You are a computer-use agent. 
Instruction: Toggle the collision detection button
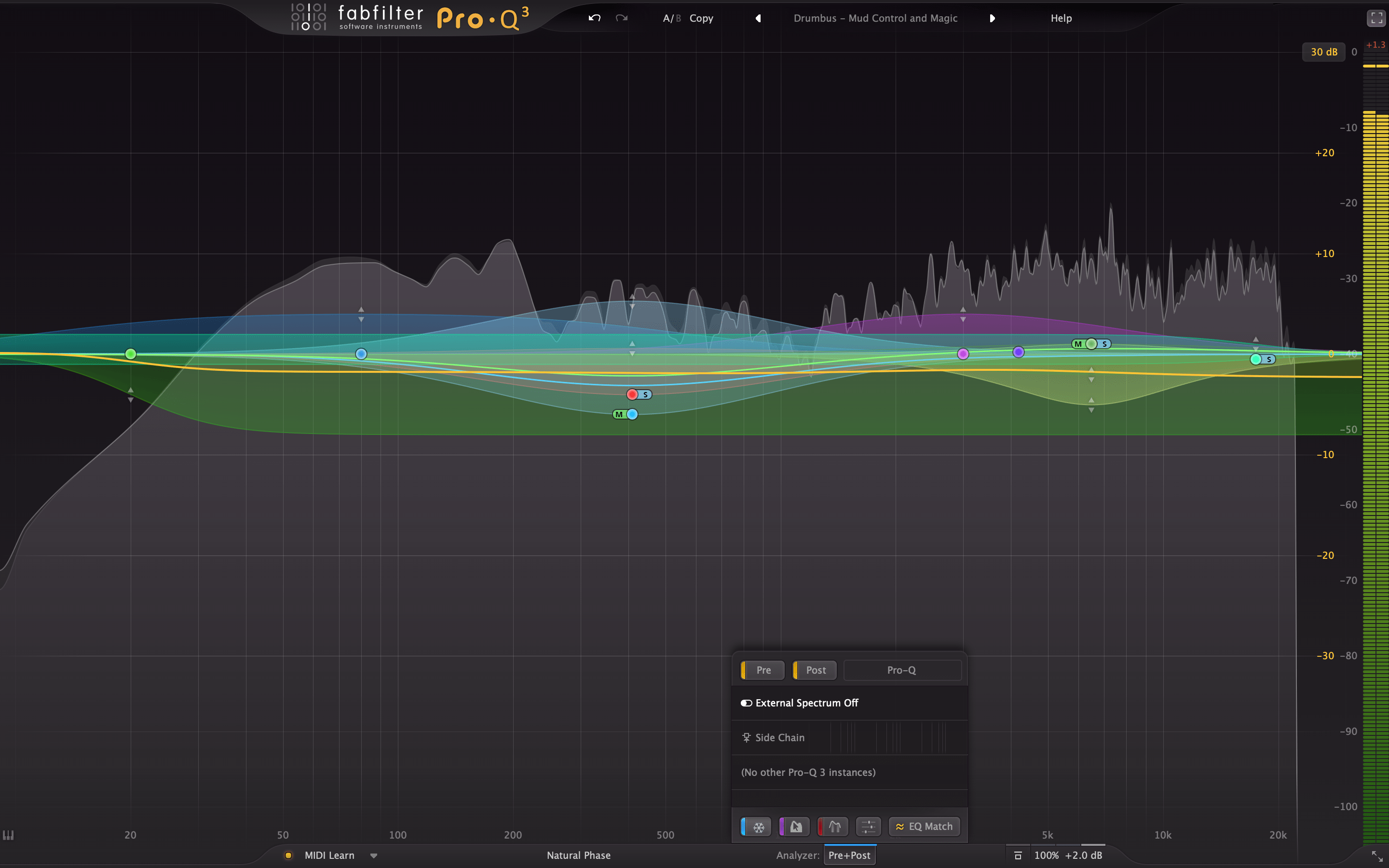pyautogui.click(x=833, y=827)
